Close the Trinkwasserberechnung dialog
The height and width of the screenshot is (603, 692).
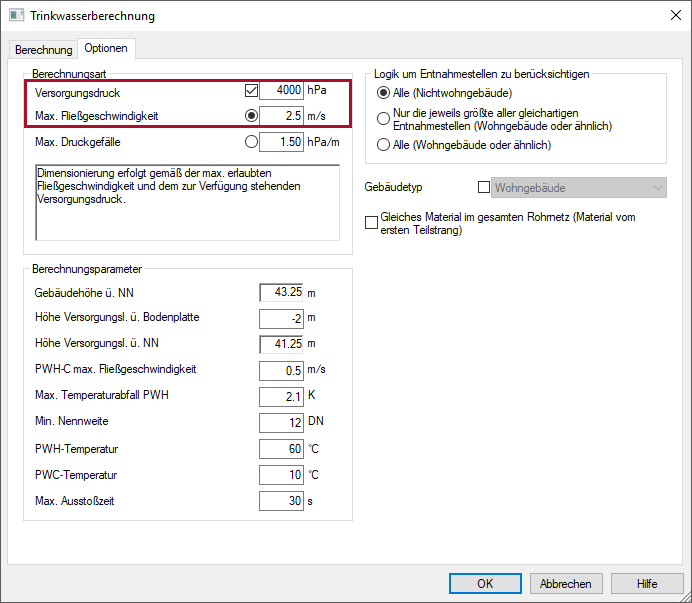coord(675,15)
